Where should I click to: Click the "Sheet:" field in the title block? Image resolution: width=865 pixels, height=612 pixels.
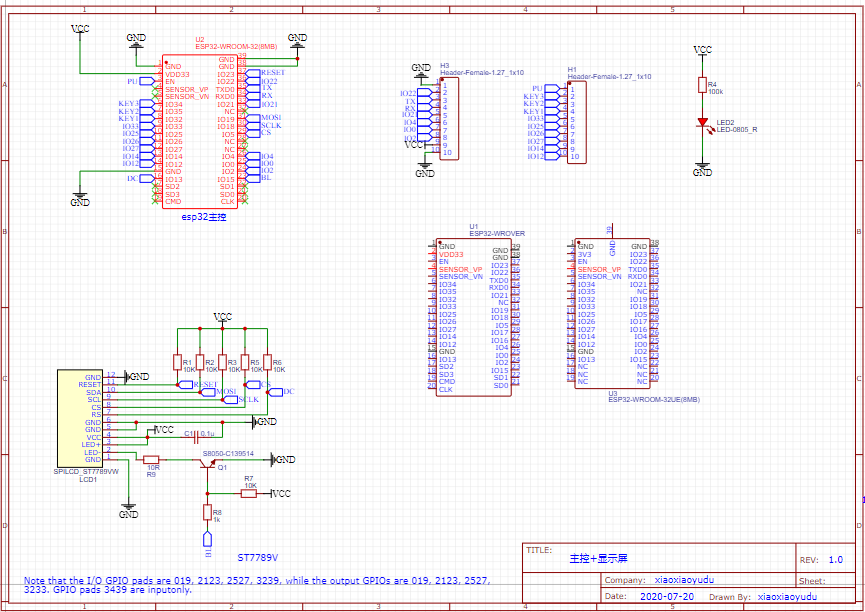click(813, 581)
